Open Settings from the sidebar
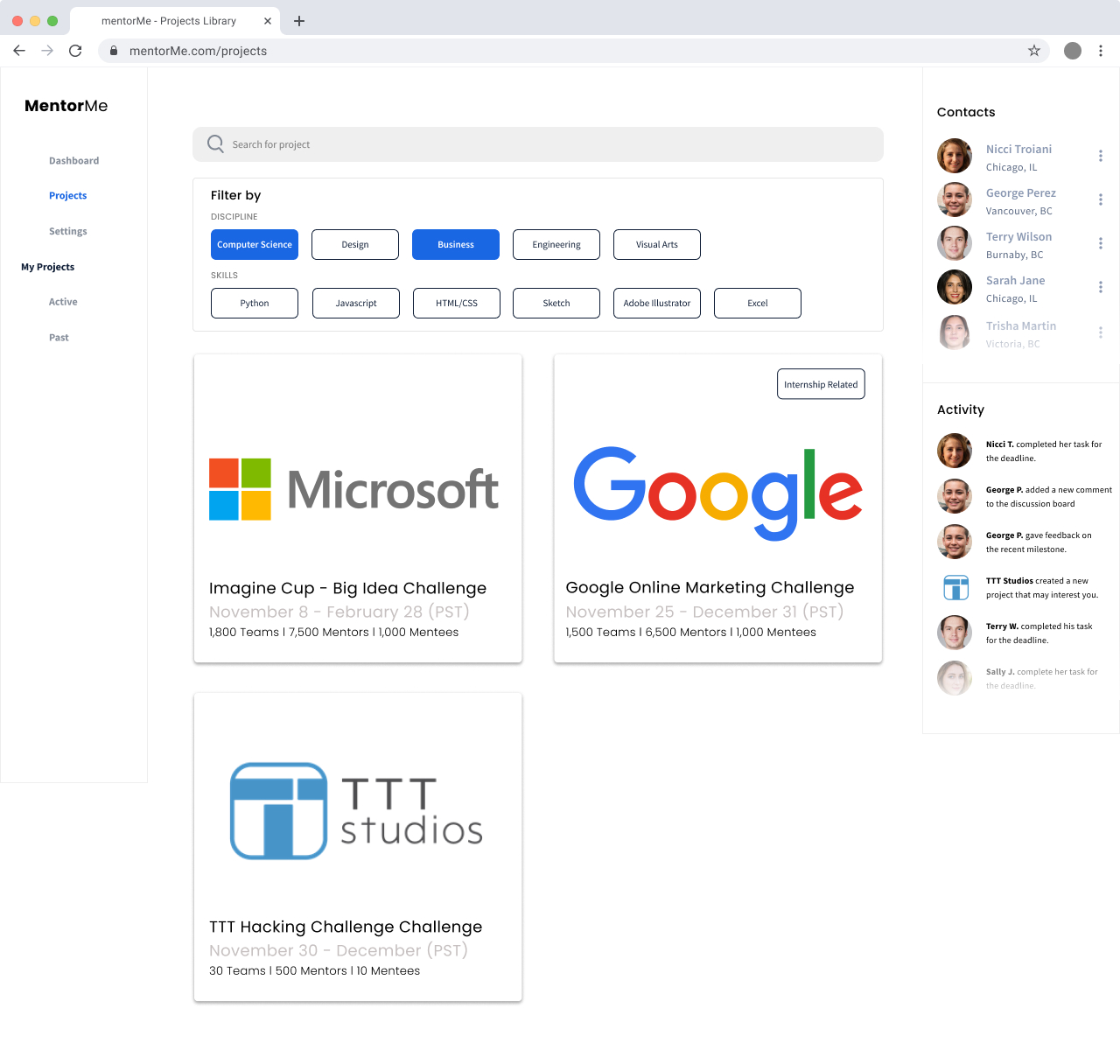The height and width of the screenshot is (1064, 1120). point(68,232)
